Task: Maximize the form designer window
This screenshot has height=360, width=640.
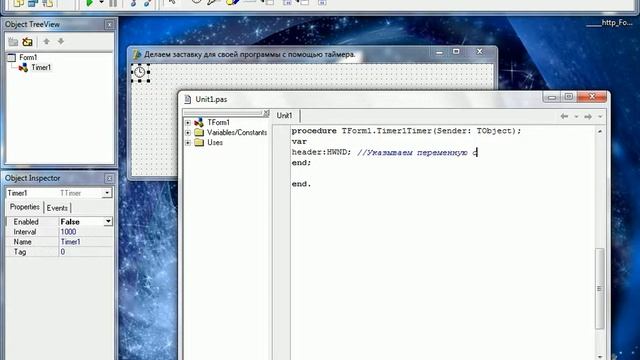Action: 456,52
